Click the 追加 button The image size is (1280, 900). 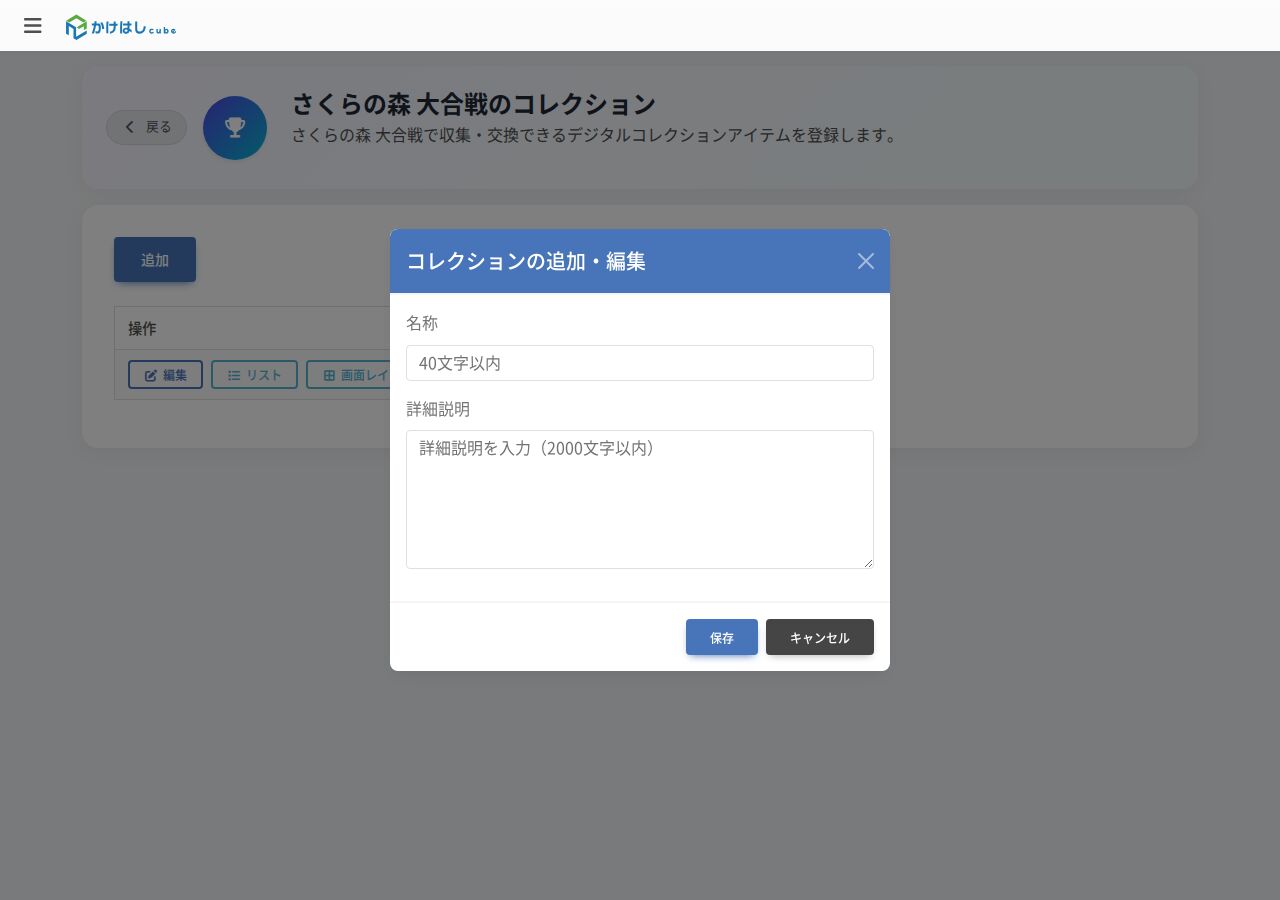(155, 260)
